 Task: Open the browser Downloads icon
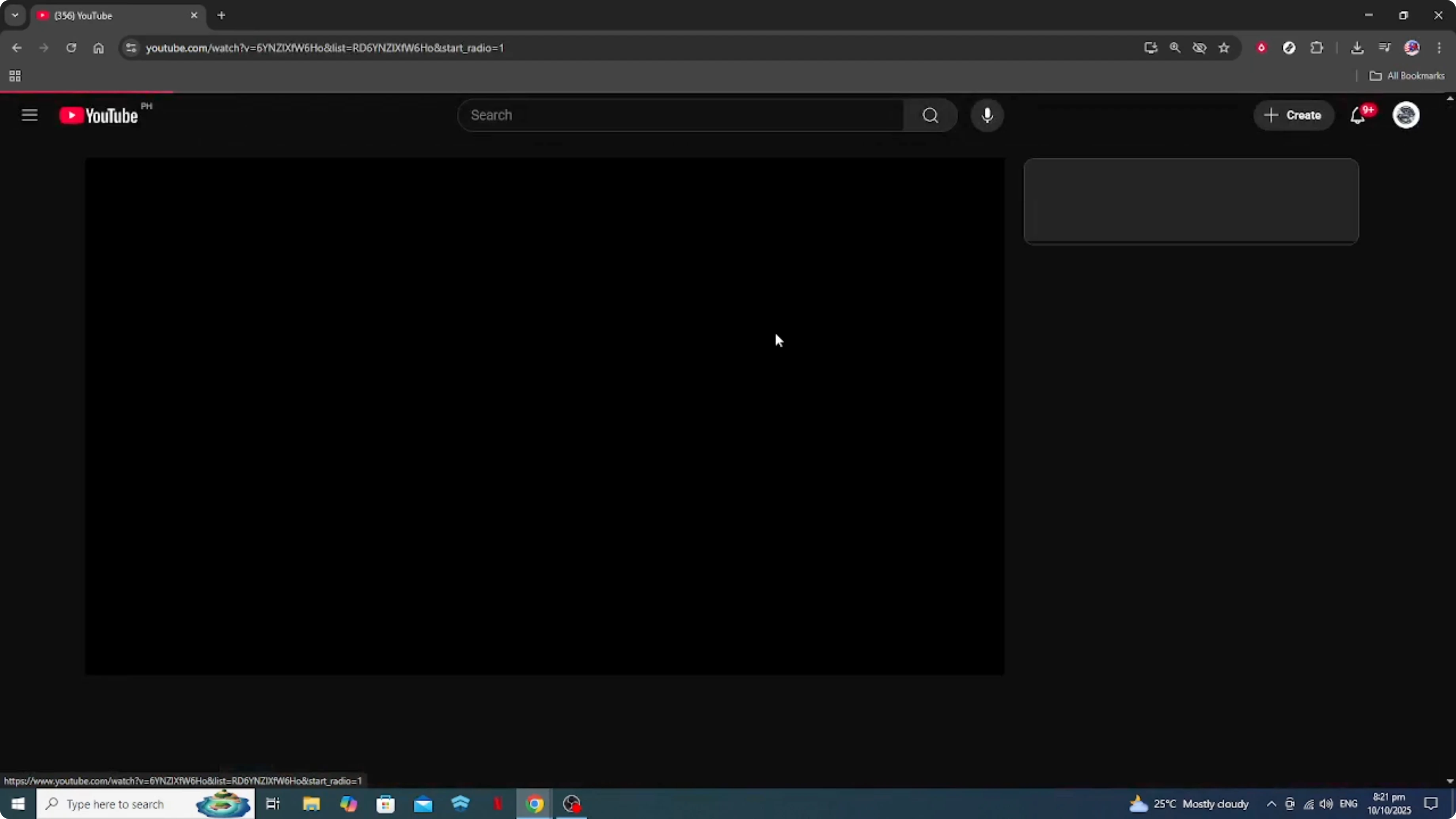[x=1357, y=47]
